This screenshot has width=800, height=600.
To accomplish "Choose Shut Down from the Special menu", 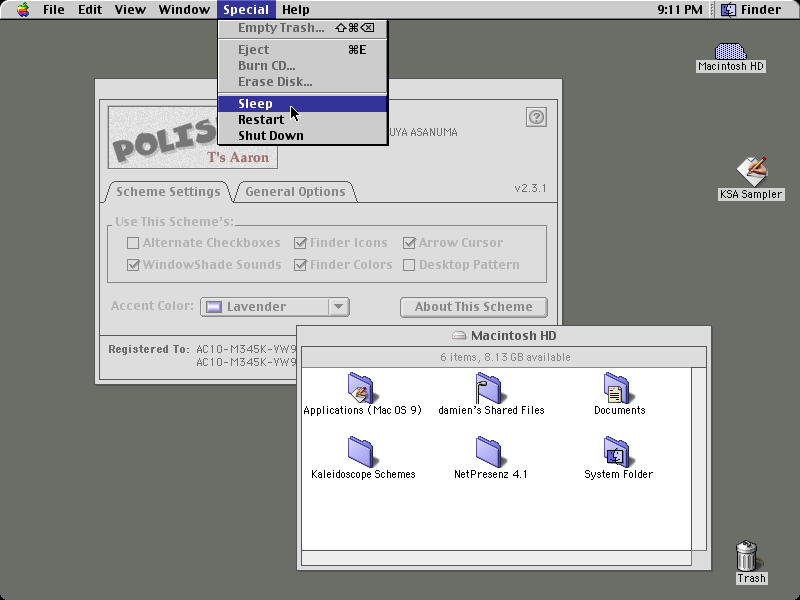I will [303, 136].
